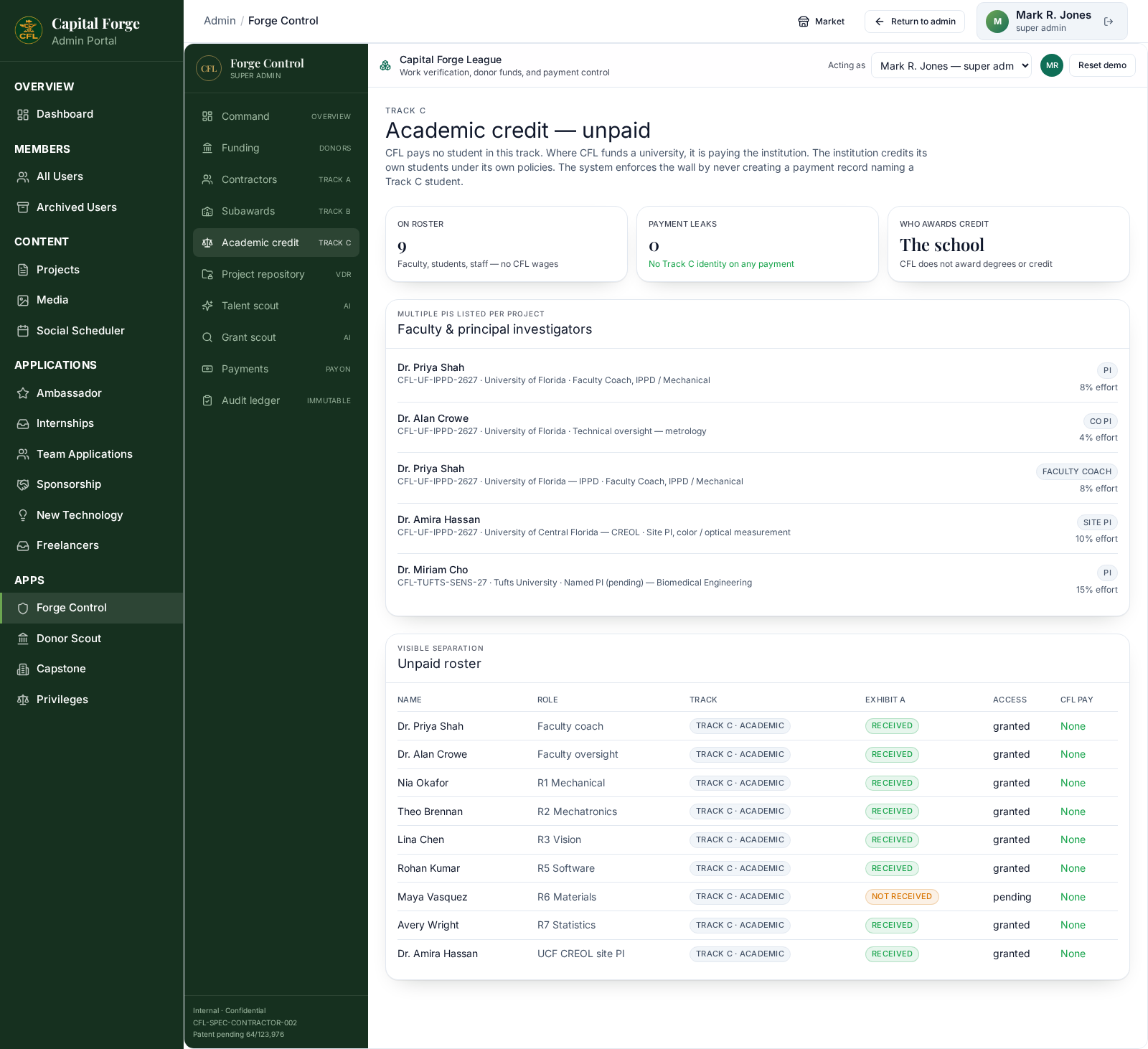Click the Payments banknote icon
The image size is (1148, 1049).
(207, 369)
